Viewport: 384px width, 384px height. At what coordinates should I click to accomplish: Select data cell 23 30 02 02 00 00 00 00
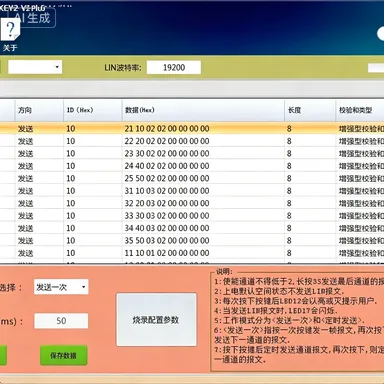pyautogui.click(x=167, y=153)
